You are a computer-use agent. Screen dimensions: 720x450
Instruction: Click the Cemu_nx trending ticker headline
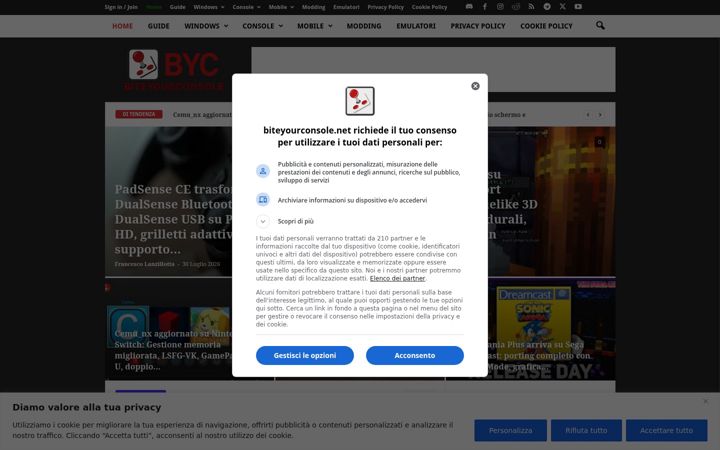tap(202, 115)
